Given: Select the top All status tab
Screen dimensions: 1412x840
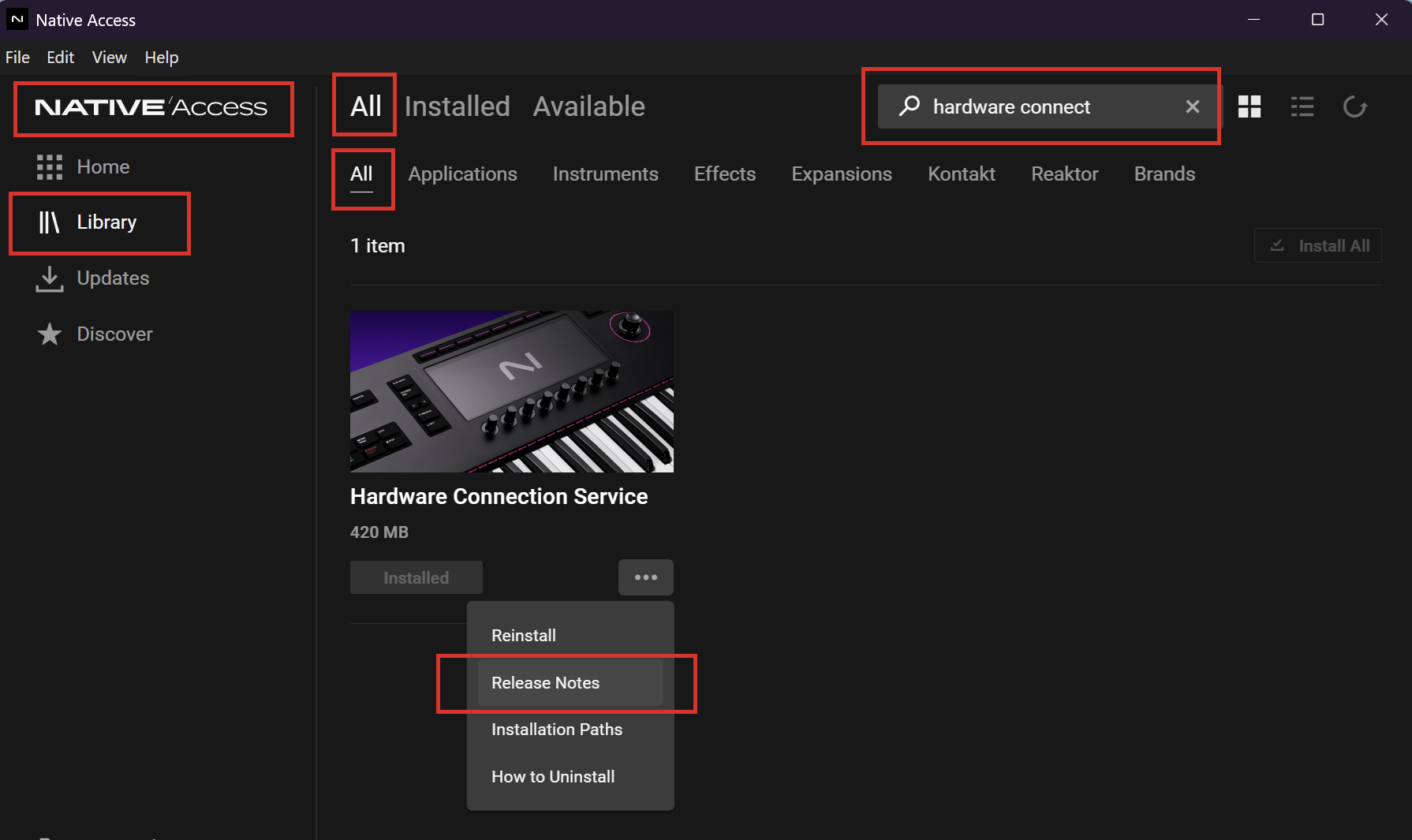Looking at the screenshot, I should (366, 106).
